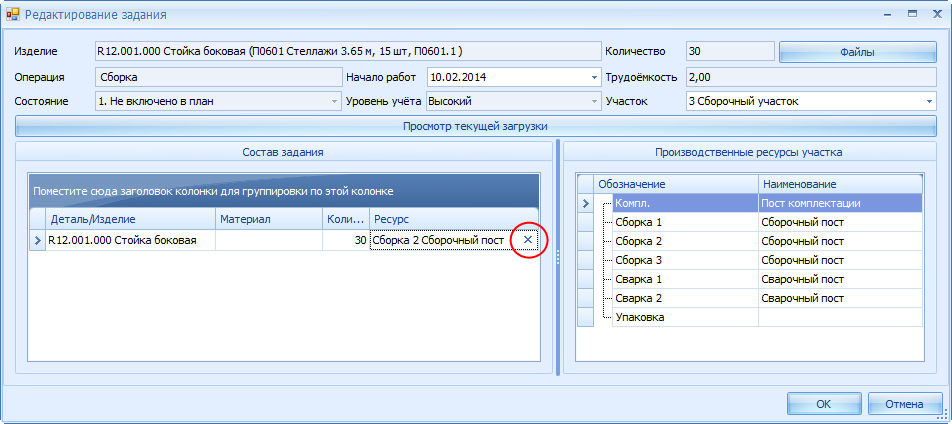Click the group-by-column panel header
952x424 pixels.
(284, 191)
